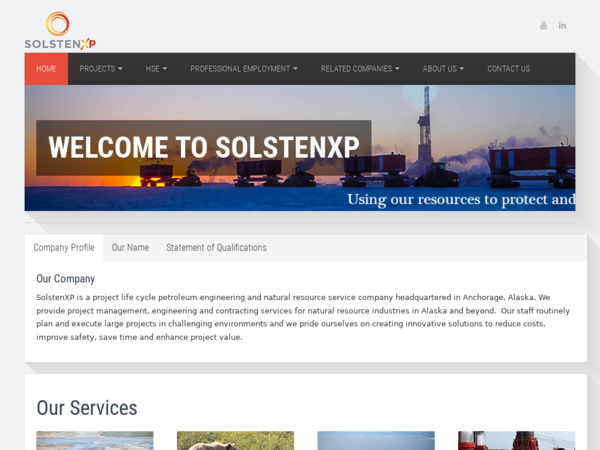Expand the Related Companies dropdown
Image resolution: width=600 pixels, height=450 pixels.
(360, 69)
